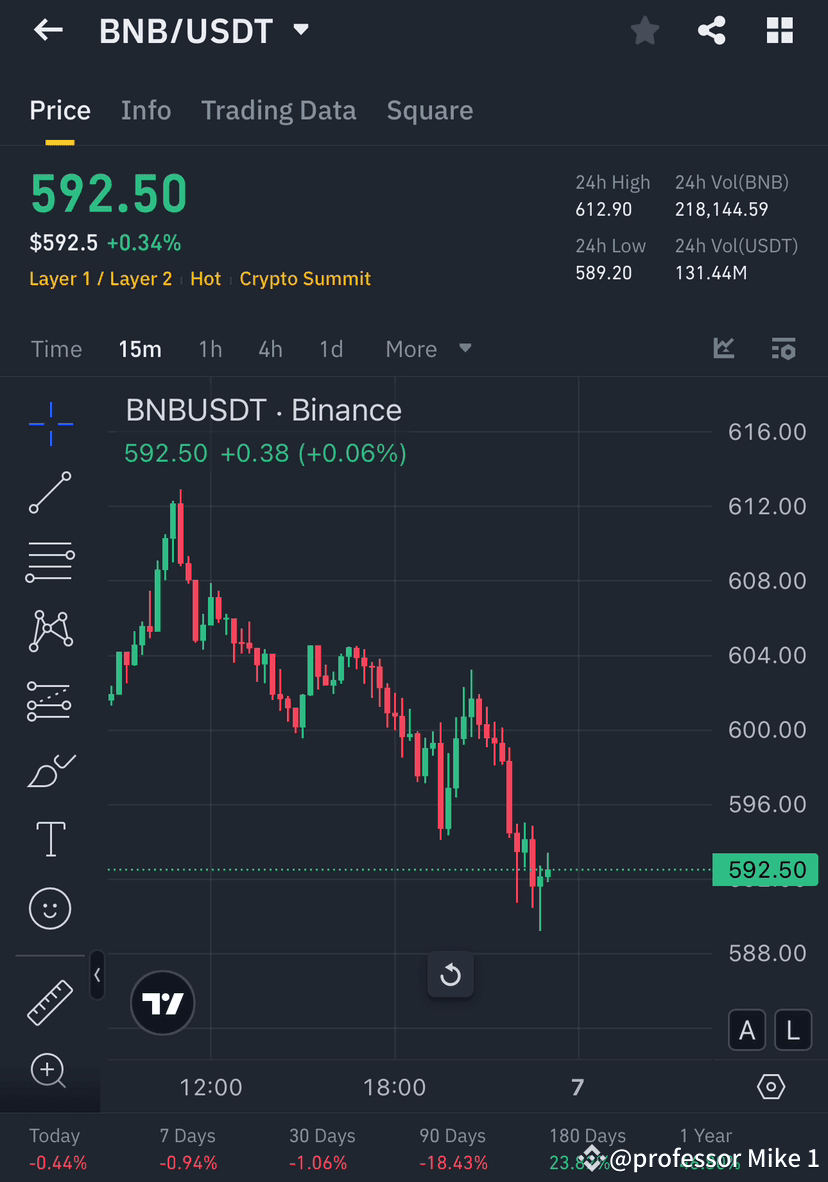Switch to the Trading Data tab
828x1182 pixels.
click(278, 110)
